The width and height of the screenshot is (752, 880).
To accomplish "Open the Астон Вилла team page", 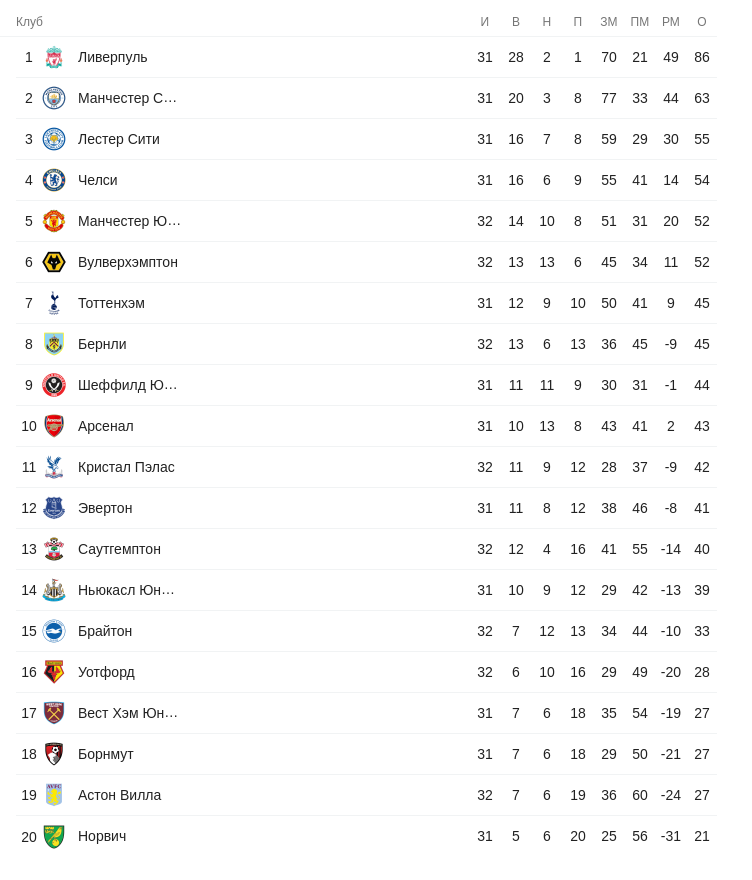I will pos(119,795).
